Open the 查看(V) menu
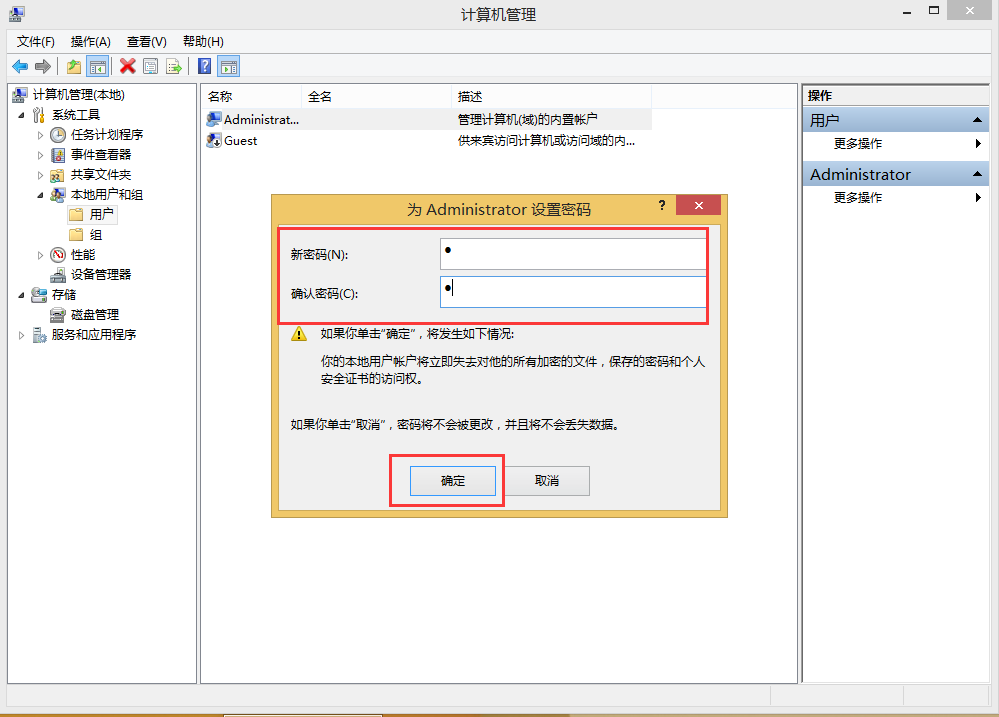The width and height of the screenshot is (999, 717). coord(147,41)
